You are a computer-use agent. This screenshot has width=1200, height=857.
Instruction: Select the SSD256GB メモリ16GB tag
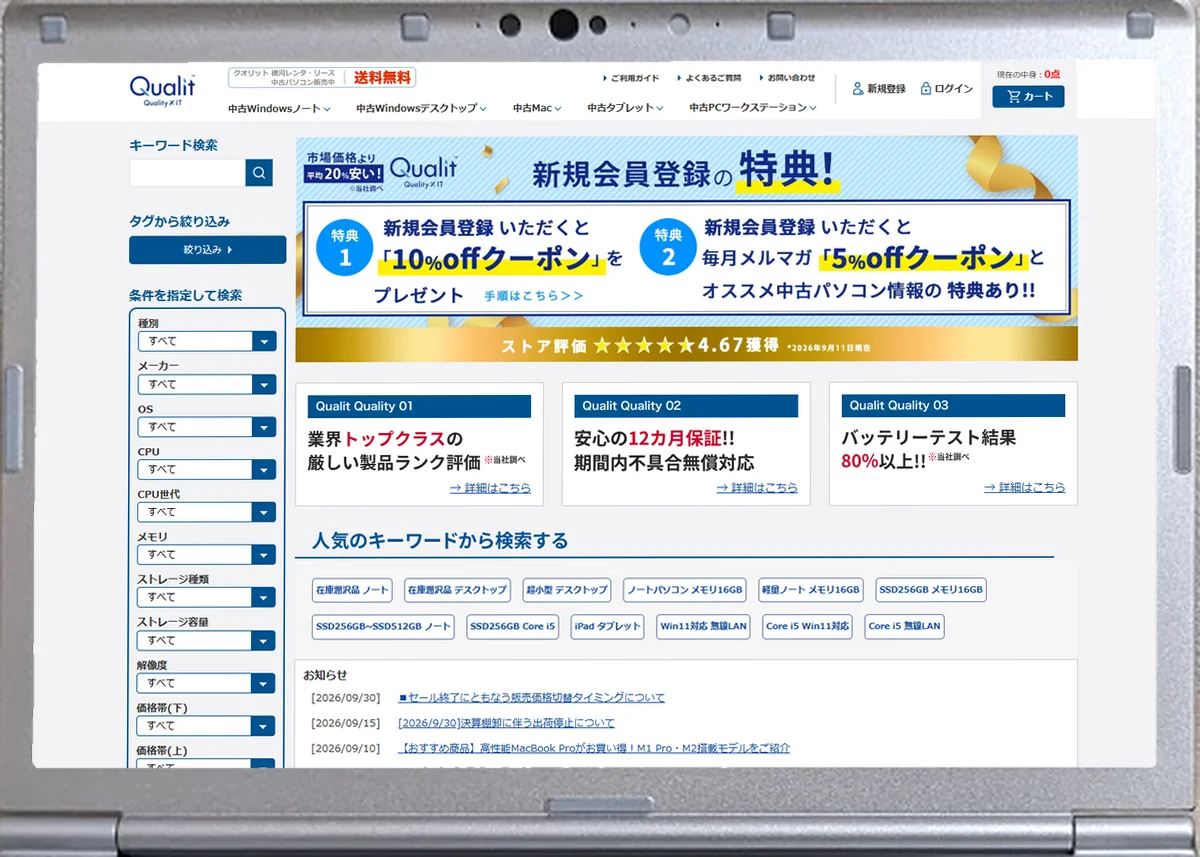coord(931,590)
